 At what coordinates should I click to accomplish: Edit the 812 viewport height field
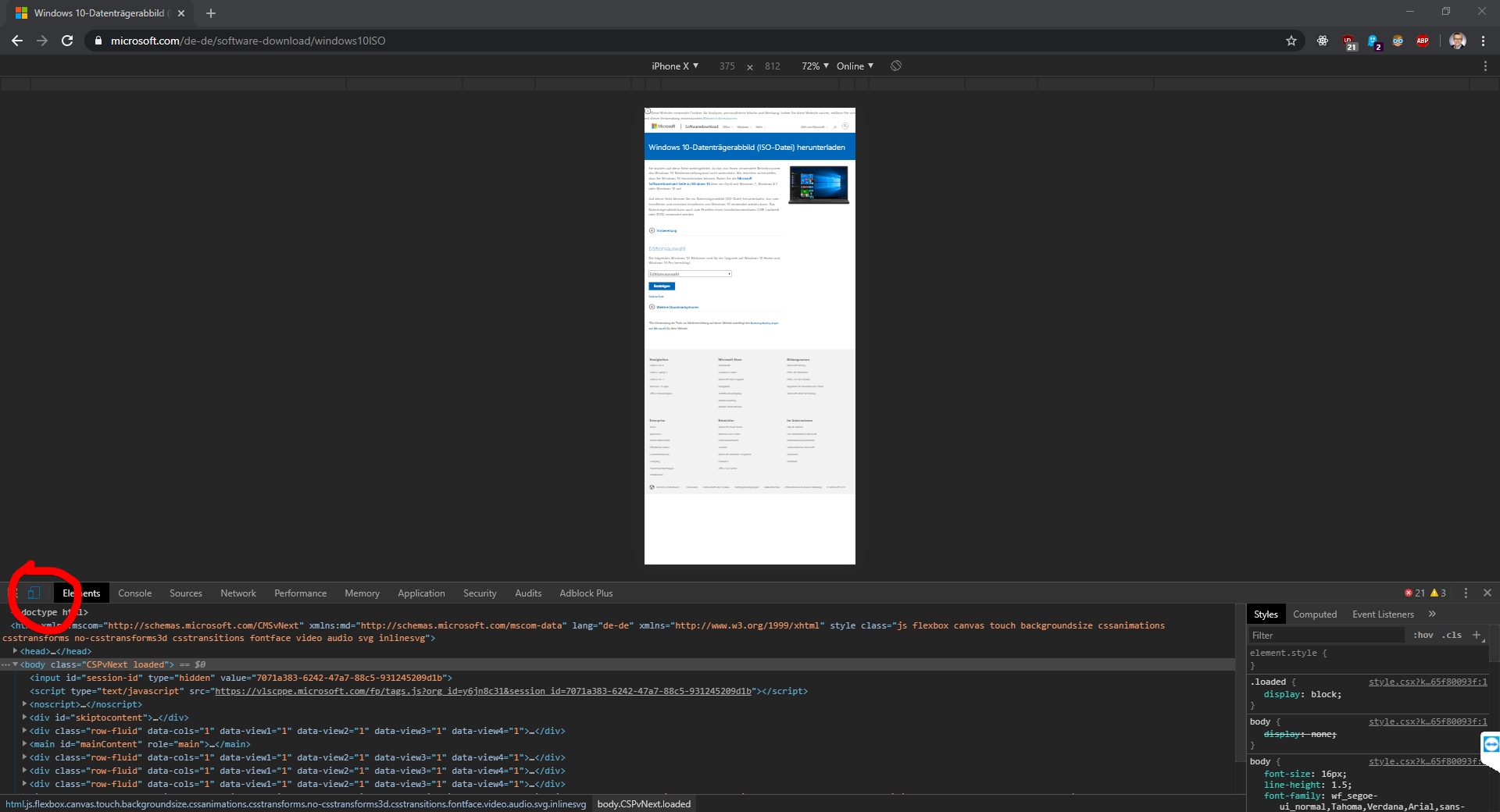[x=773, y=66]
